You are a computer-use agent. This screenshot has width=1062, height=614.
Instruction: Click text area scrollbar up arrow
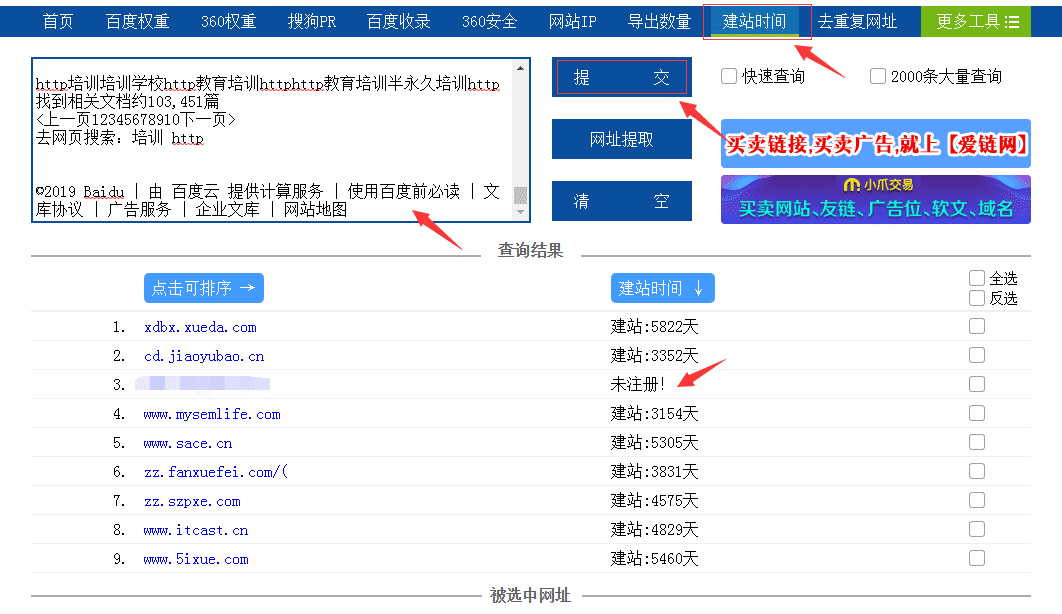point(520,68)
